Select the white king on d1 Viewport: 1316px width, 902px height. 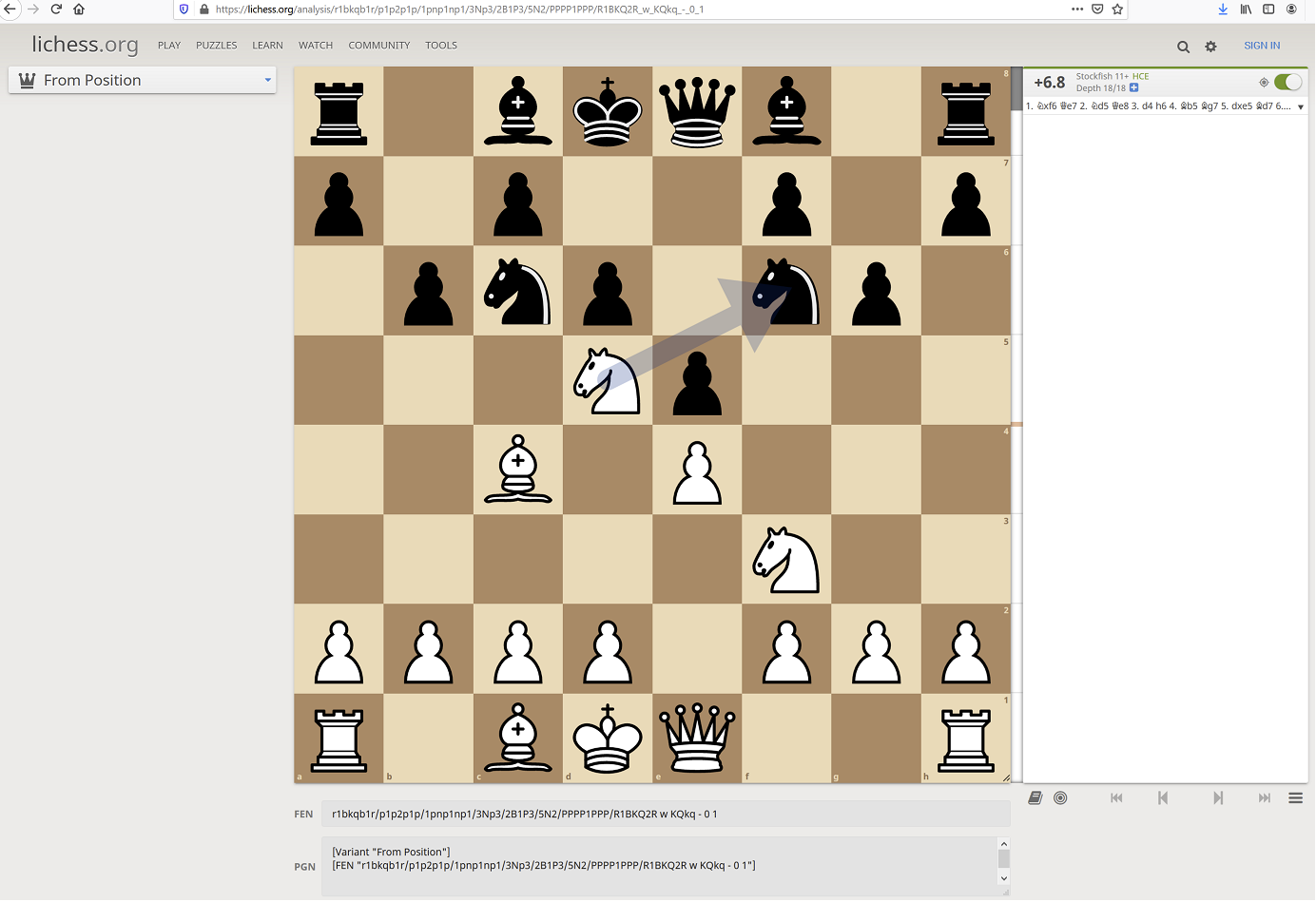pyautogui.click(x=608, y=739)
